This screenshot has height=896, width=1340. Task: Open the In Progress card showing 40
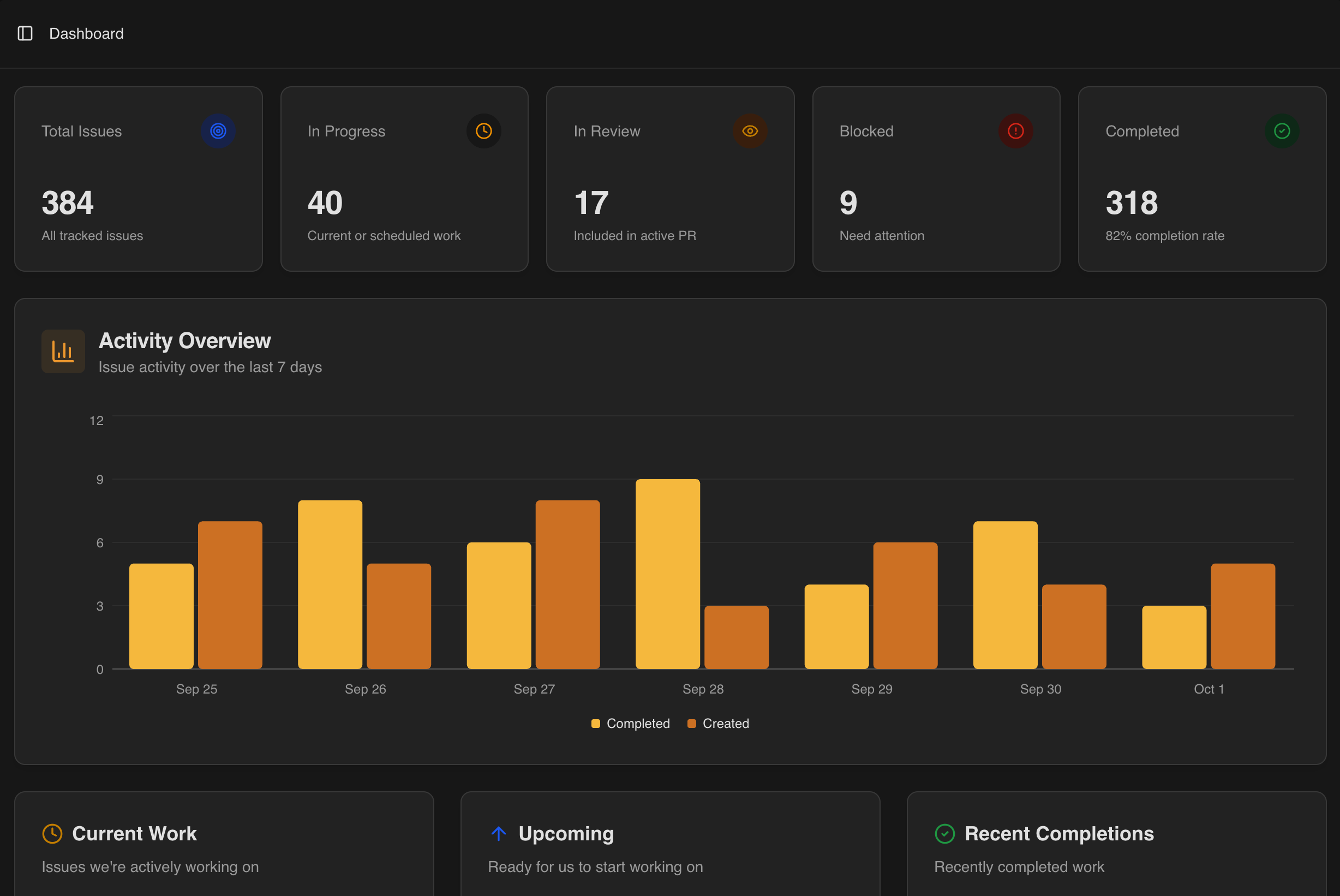404,179
